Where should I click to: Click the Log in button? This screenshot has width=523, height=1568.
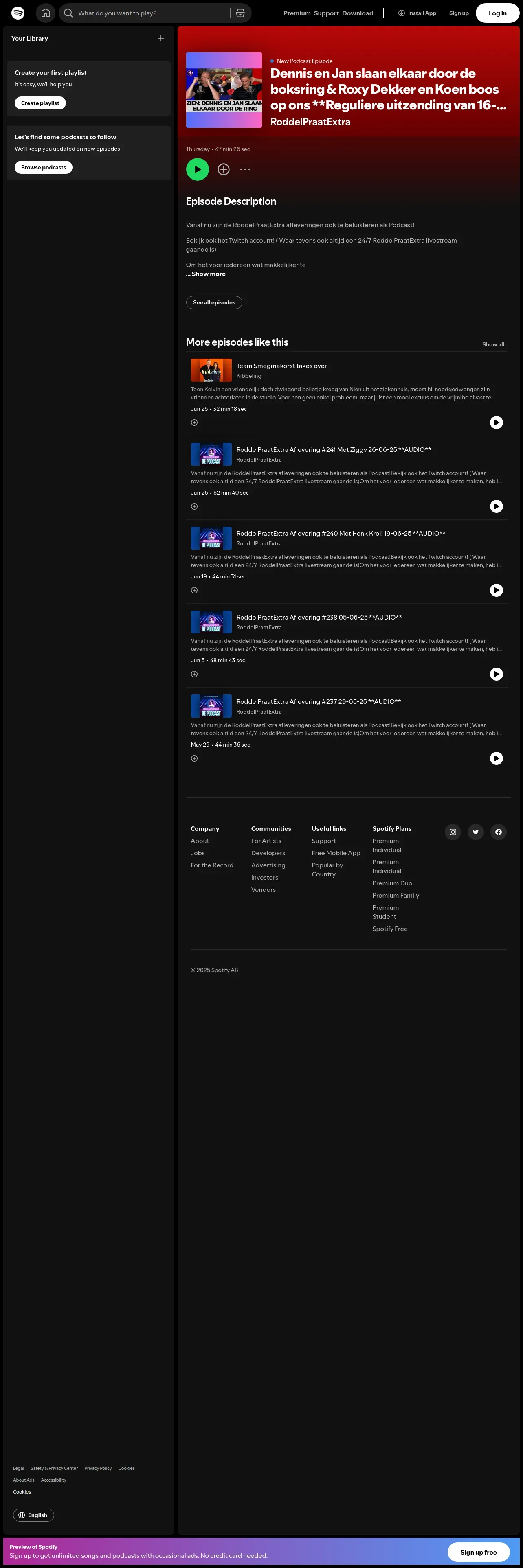497,13
